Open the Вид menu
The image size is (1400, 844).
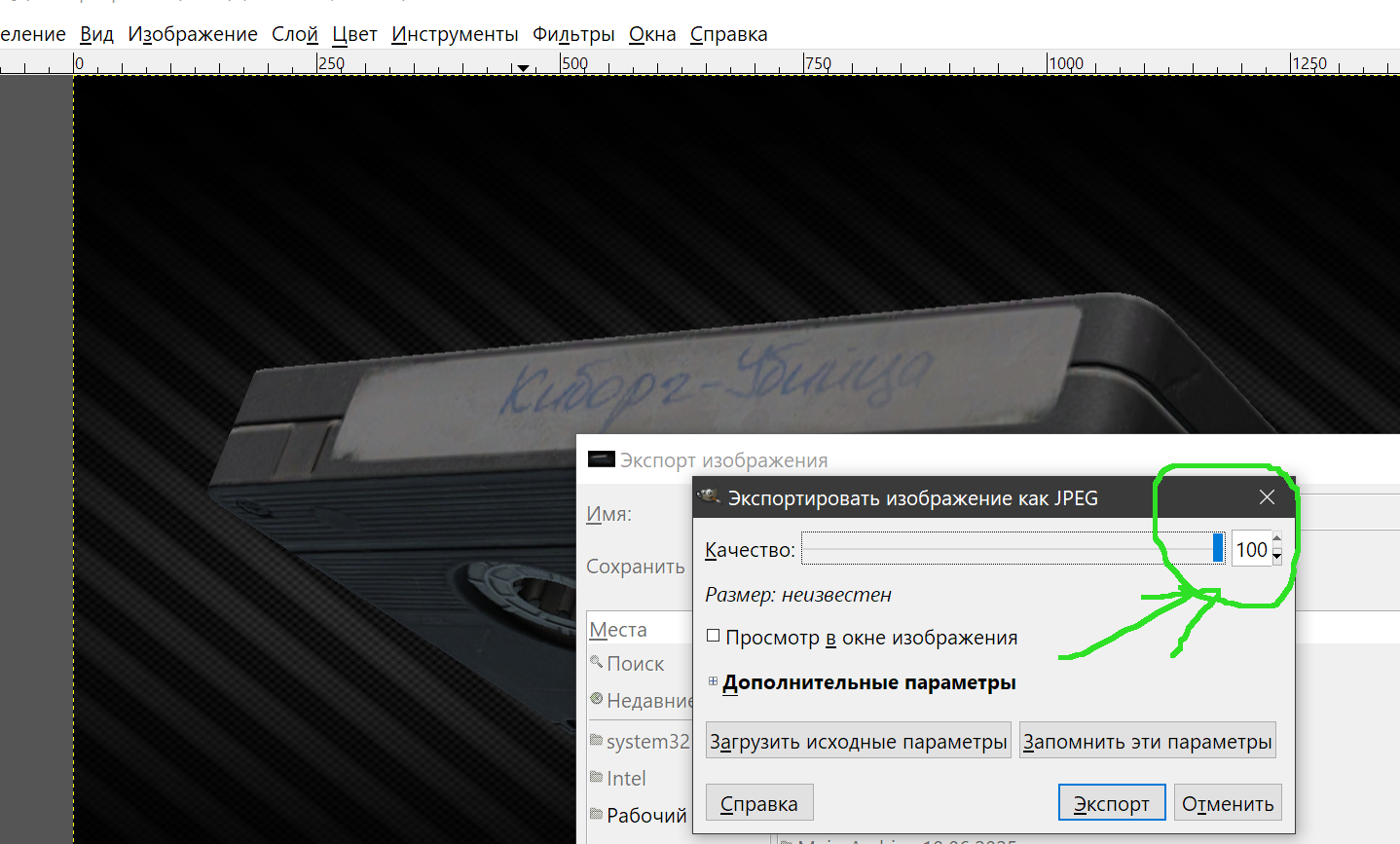click(96, 34)
